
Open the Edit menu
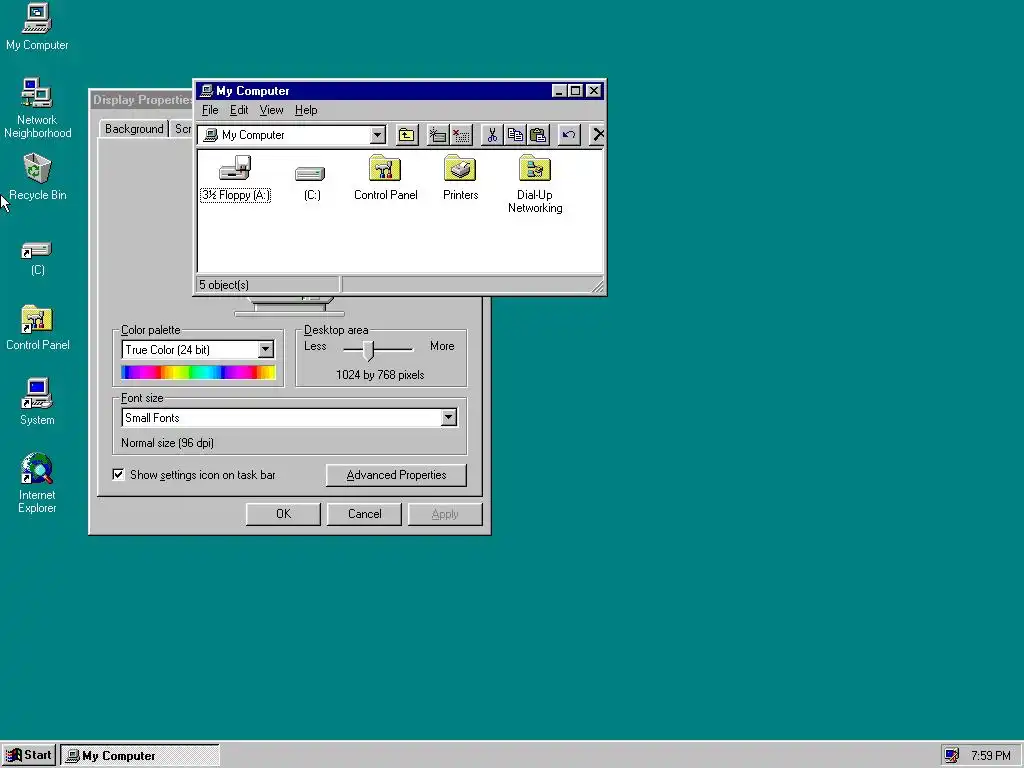(238, 110)
